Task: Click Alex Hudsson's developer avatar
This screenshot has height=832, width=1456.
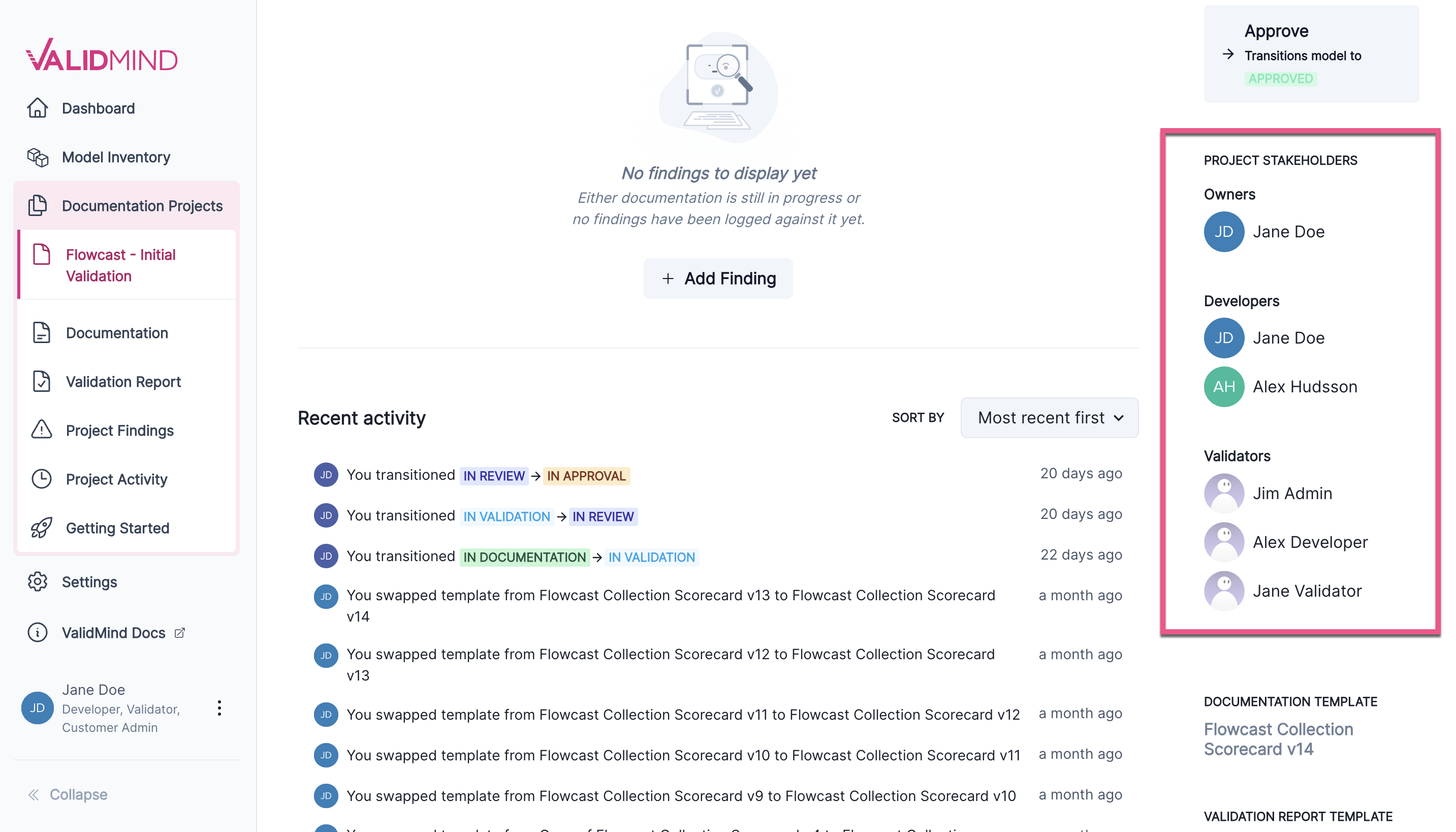Action: pyautogui.click(x=1223, y=386)
